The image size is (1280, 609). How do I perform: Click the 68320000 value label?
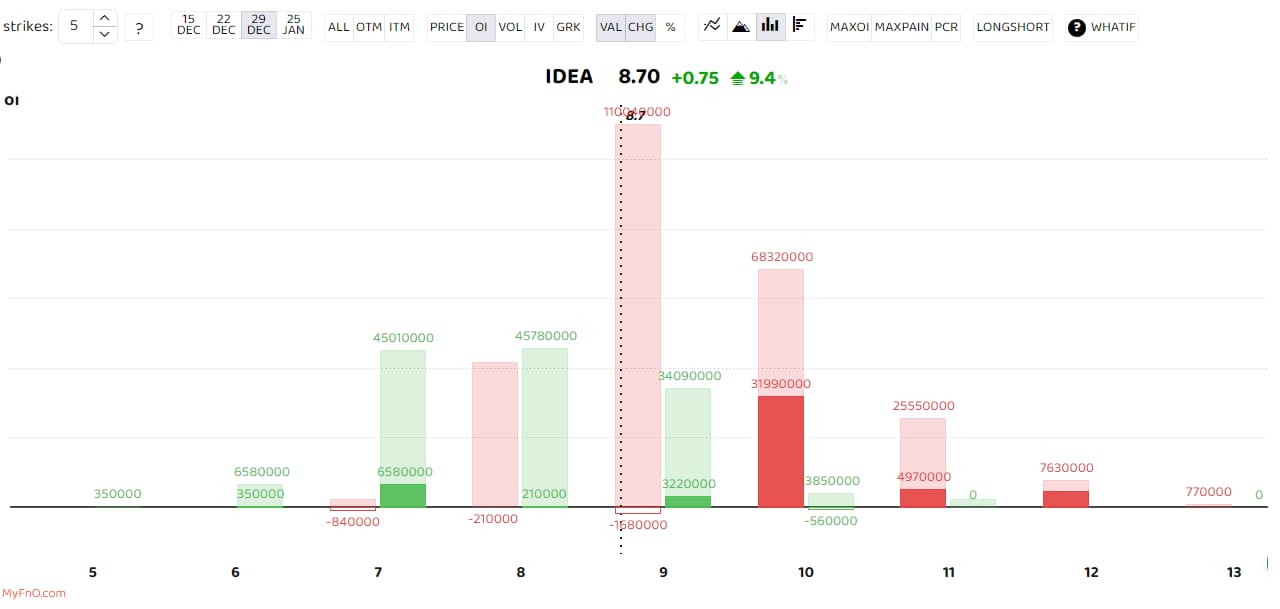point(782,257)
